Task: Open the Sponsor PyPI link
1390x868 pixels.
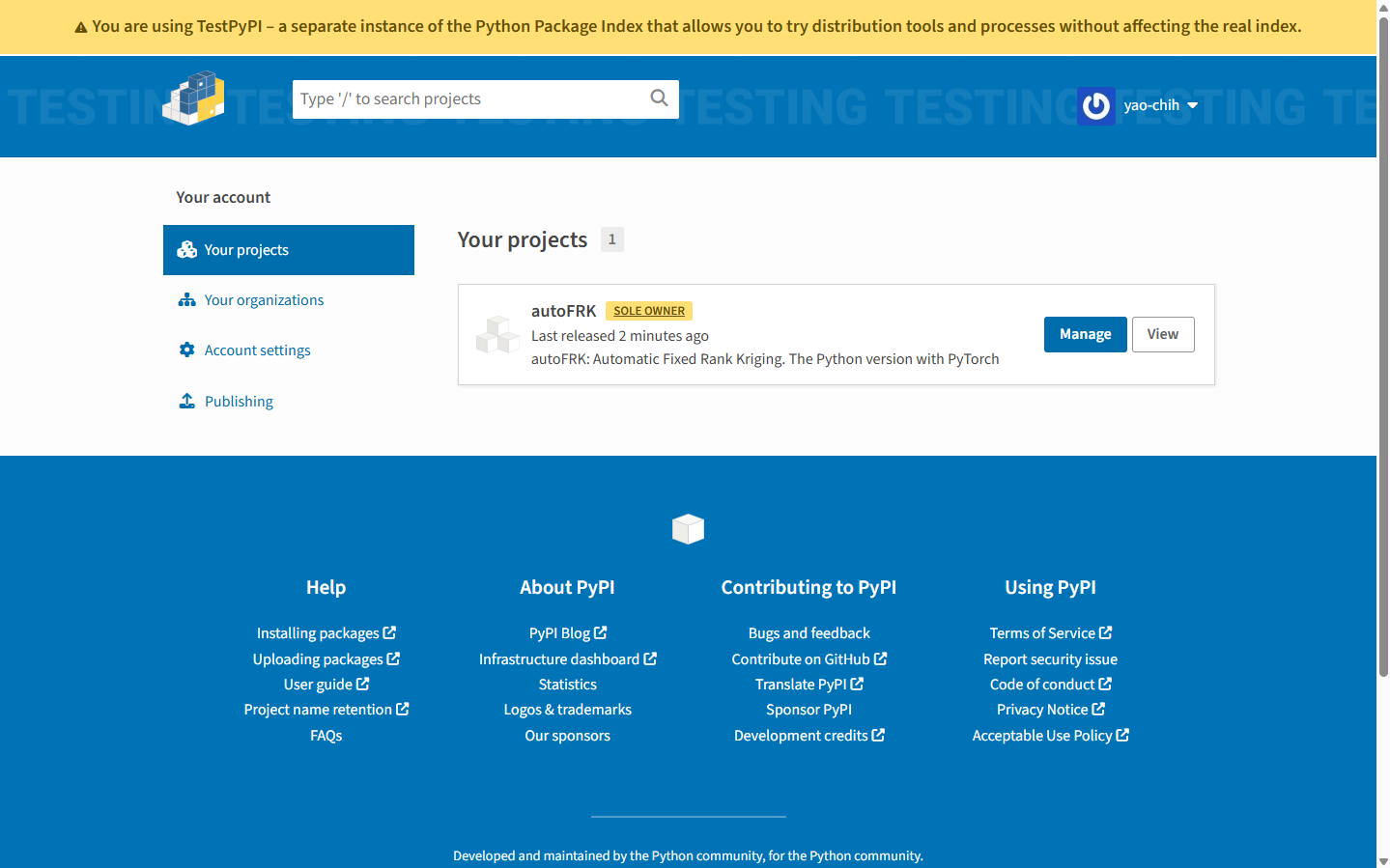Action: pos(809,710)
